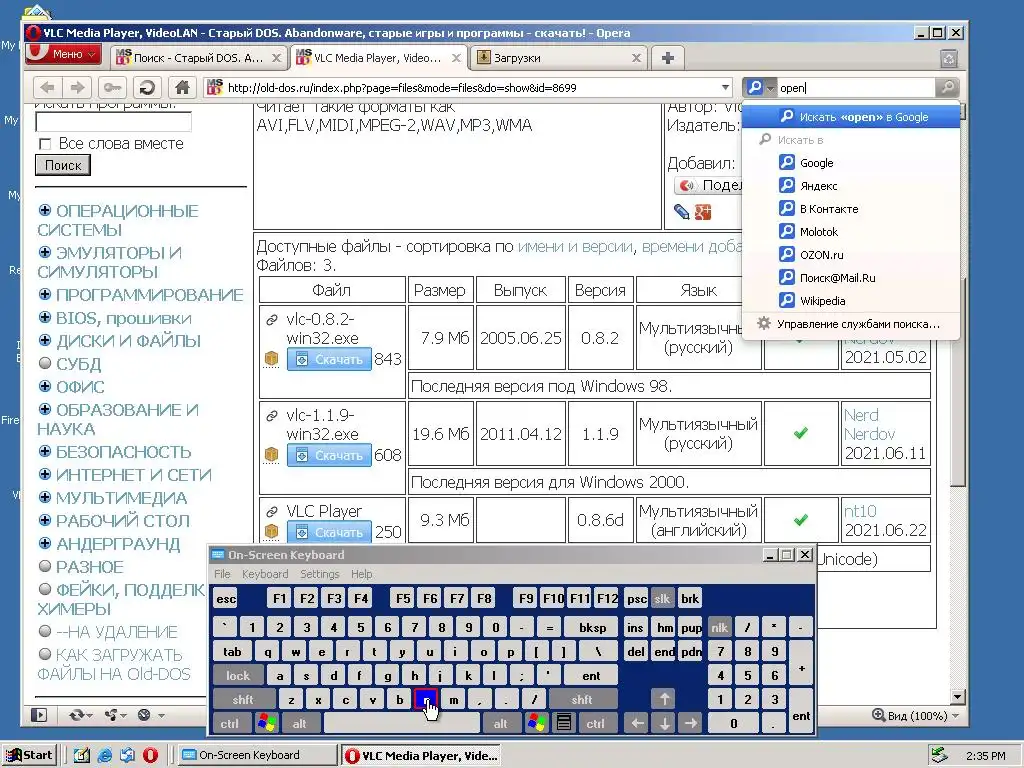Screen dimensions: 1024x768
Task: Click the Поиск button in sidebar
Action: click(x=63, y=165)
